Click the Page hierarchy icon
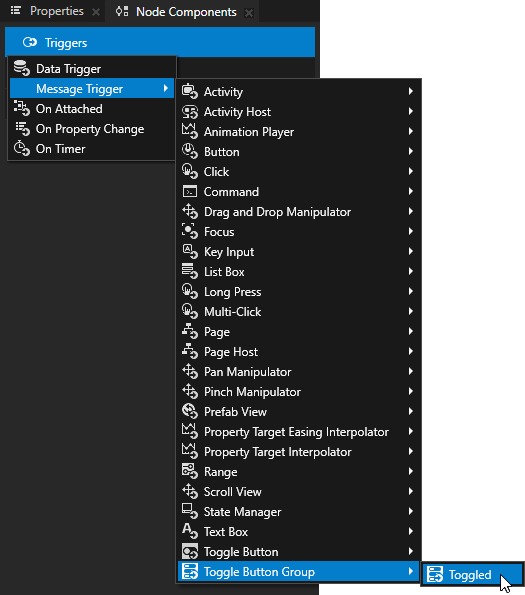The height and width of the screenshot is (595, 525). [190, 331]
